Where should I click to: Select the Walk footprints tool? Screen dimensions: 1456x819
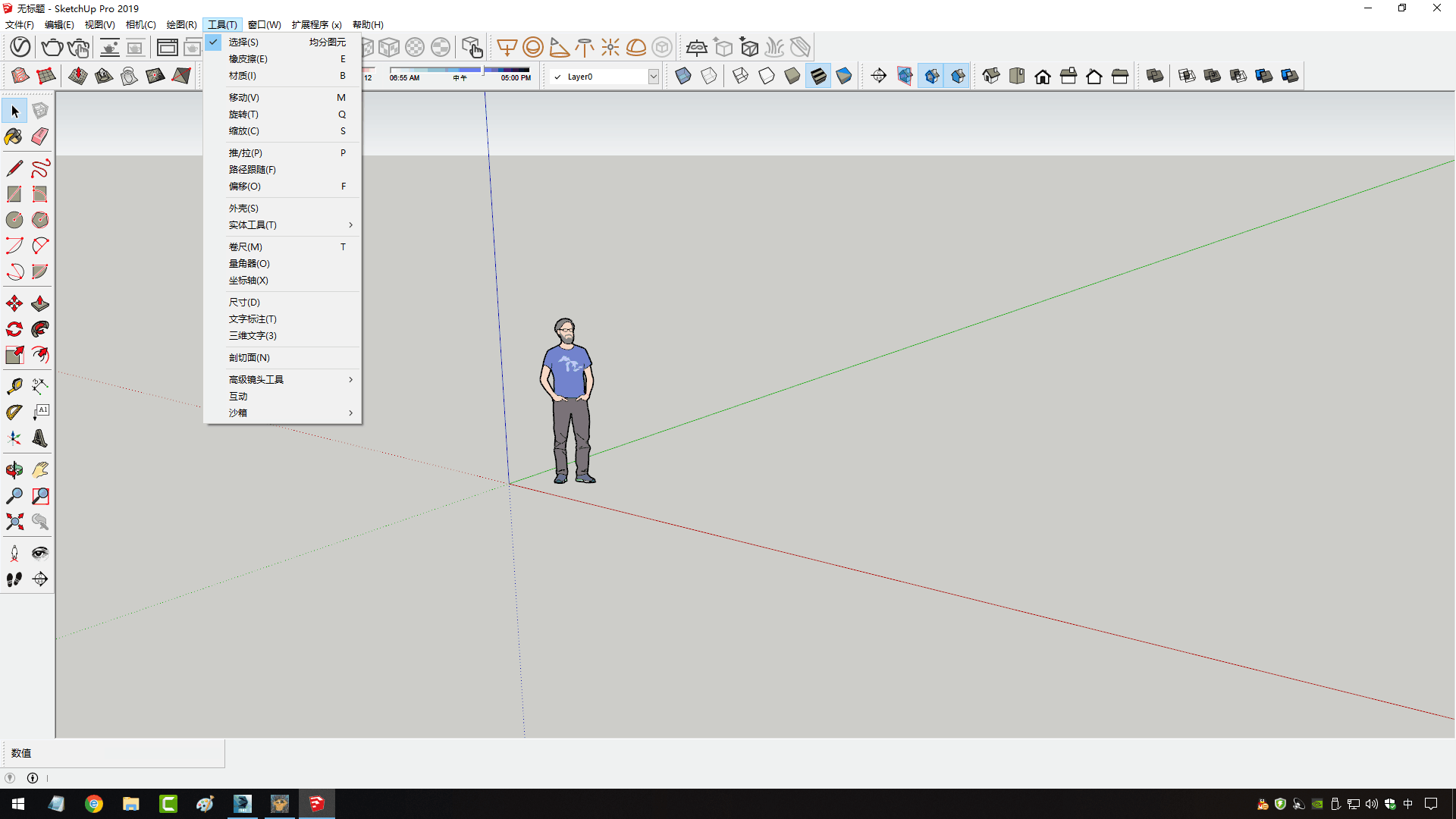14,579
